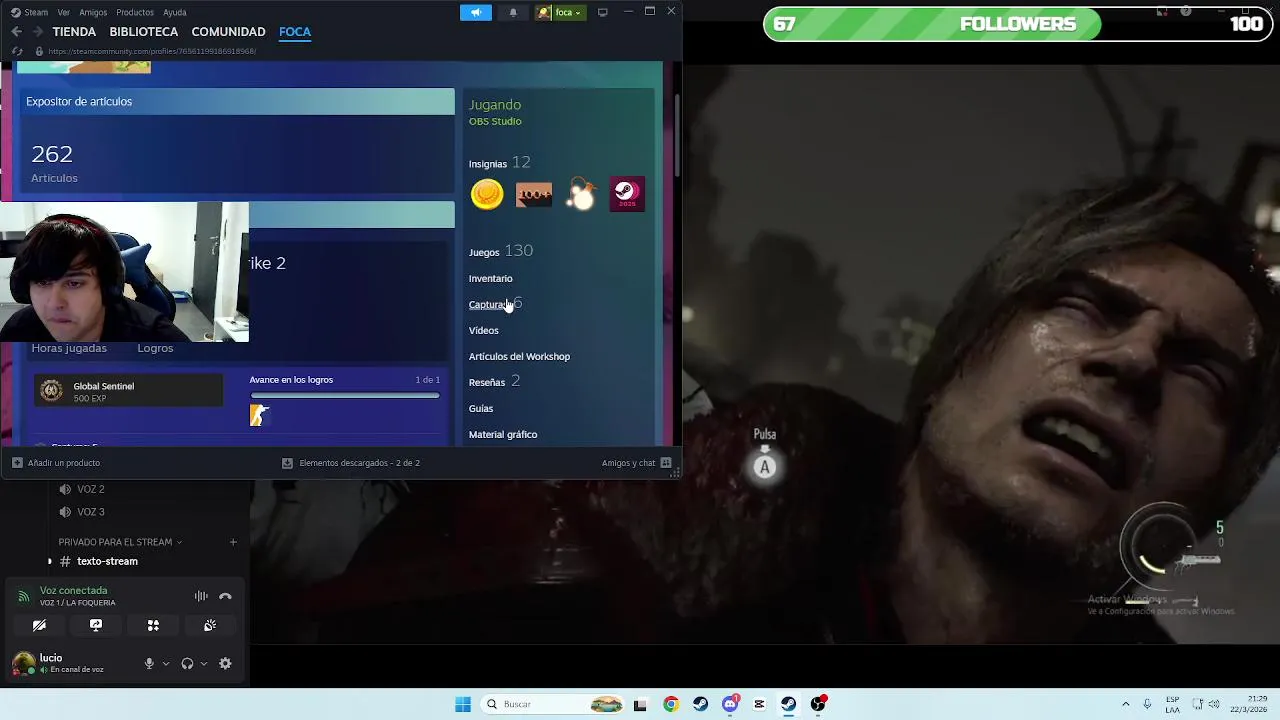Go to TIENDA tab
Image resolution: width=1280 pixels, height=720 pixels.
(x=74, y=32)
